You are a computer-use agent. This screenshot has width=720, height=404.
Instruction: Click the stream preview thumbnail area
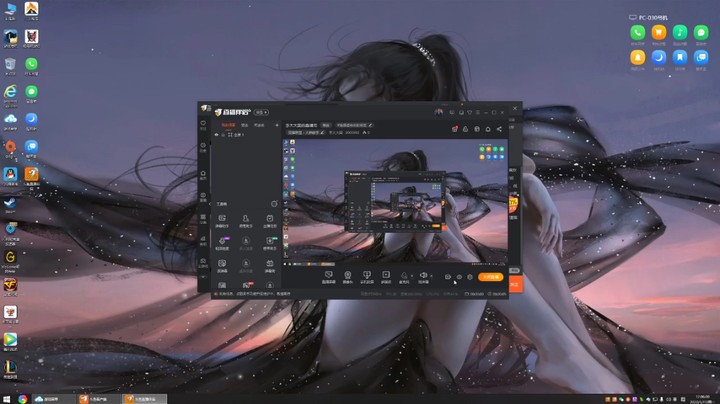click(x=395, y=202)
